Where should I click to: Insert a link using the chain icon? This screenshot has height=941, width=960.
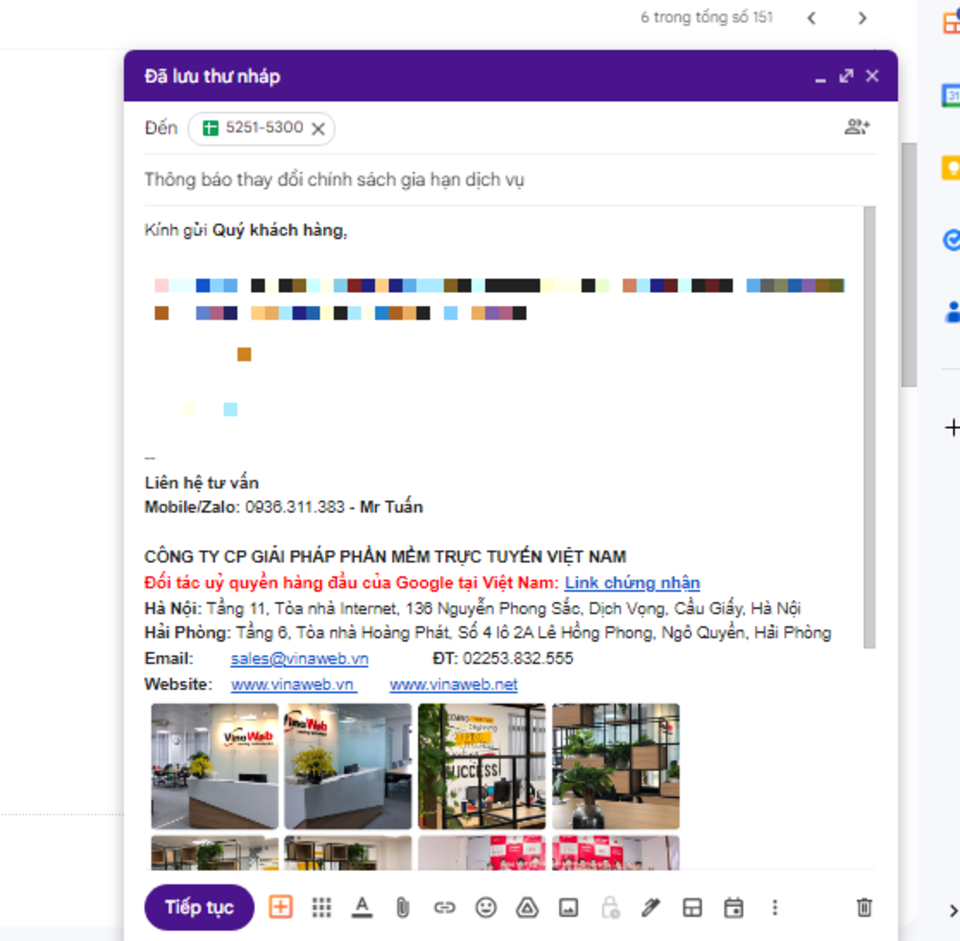coord(444,907)
